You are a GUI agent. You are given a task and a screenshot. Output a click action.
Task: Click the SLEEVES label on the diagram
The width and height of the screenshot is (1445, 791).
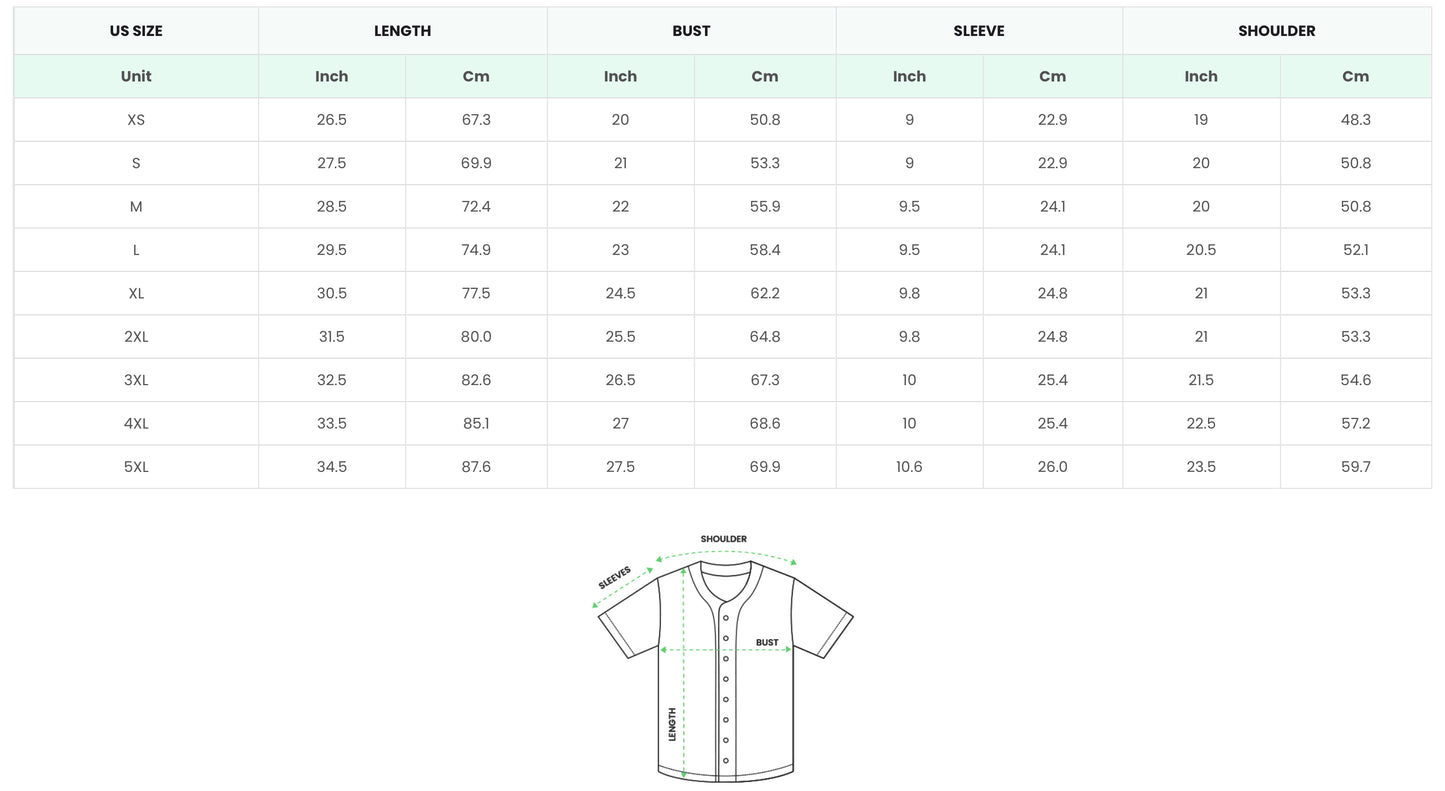coord(614,578)
